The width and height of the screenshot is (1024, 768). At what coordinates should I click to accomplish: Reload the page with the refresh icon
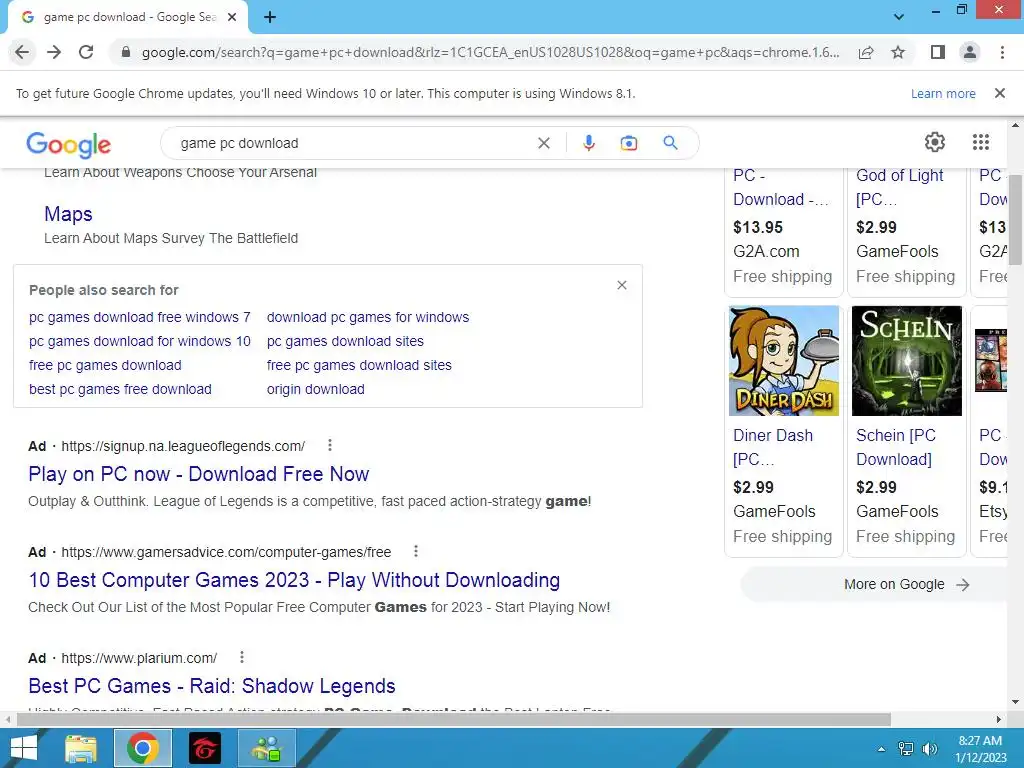click(x=86, y=52)
